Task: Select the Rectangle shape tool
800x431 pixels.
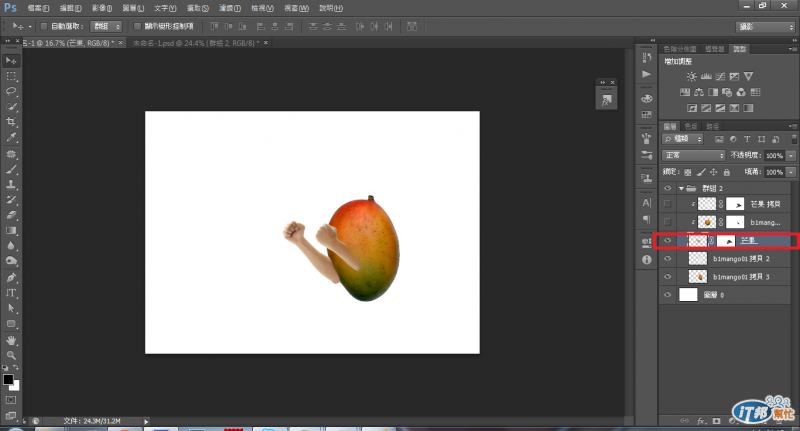Action: (11, 324)
